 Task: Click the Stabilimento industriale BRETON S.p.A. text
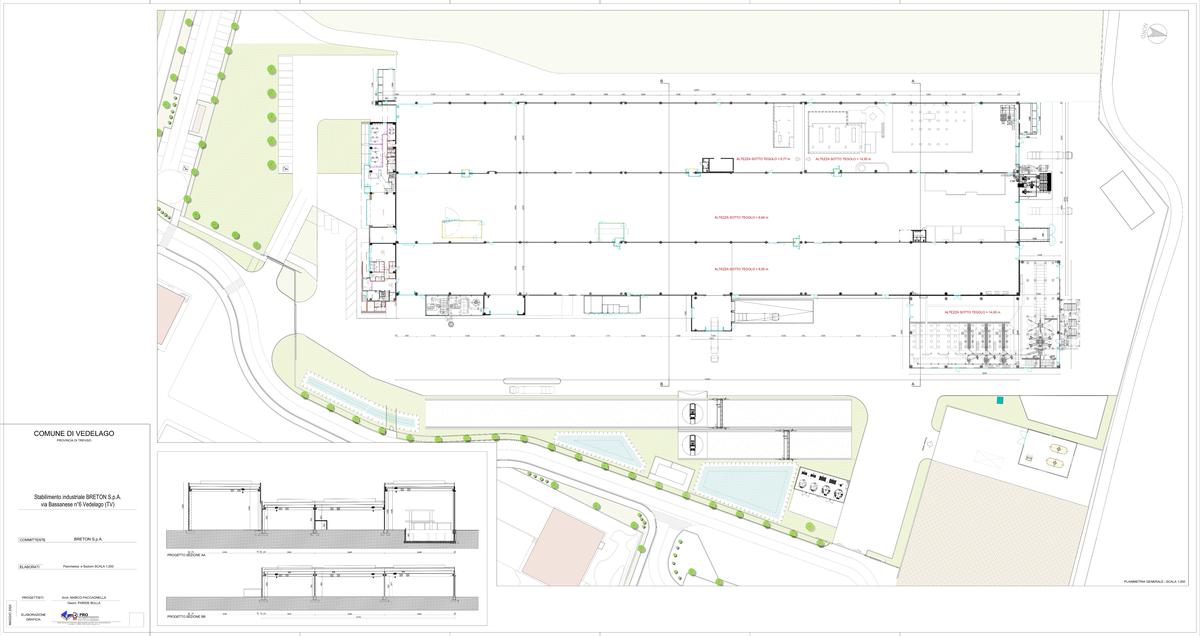[78, 498]
